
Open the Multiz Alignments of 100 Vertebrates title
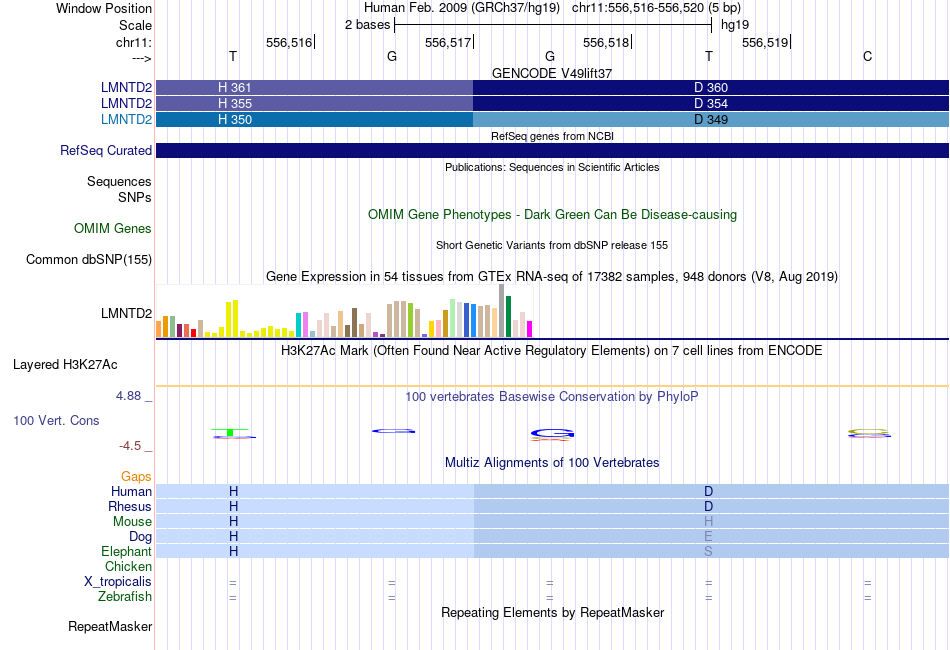coord(552,462)
